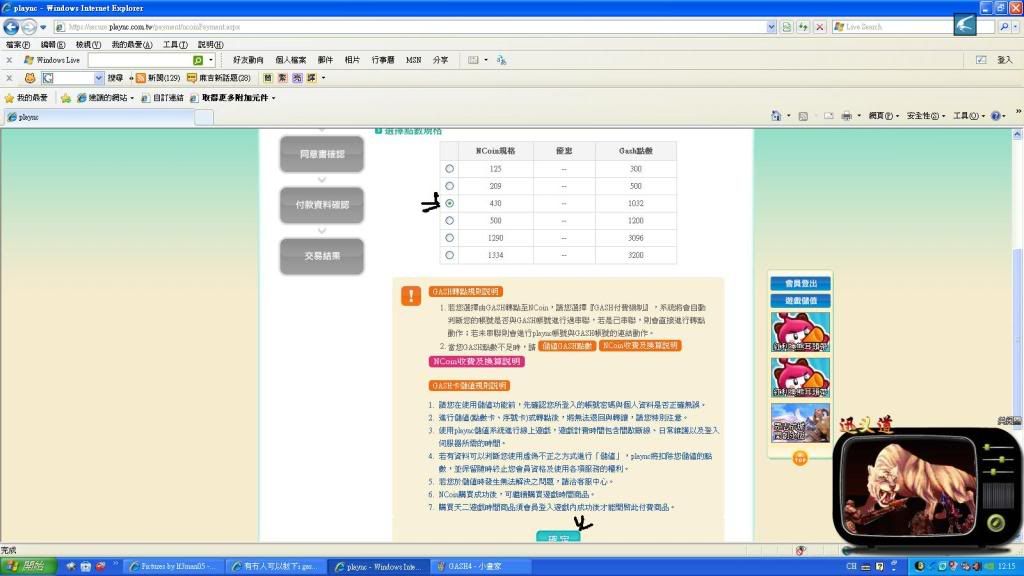Viewport: 1024px width, 576px height.
Task: Select the 500 NCoin radio option
Action: click(449, 220)
